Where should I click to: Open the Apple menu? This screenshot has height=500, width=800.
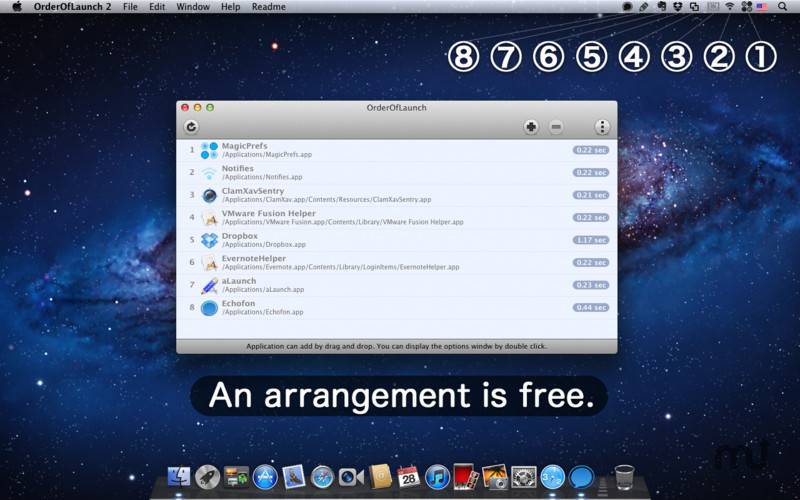[17, 7]
